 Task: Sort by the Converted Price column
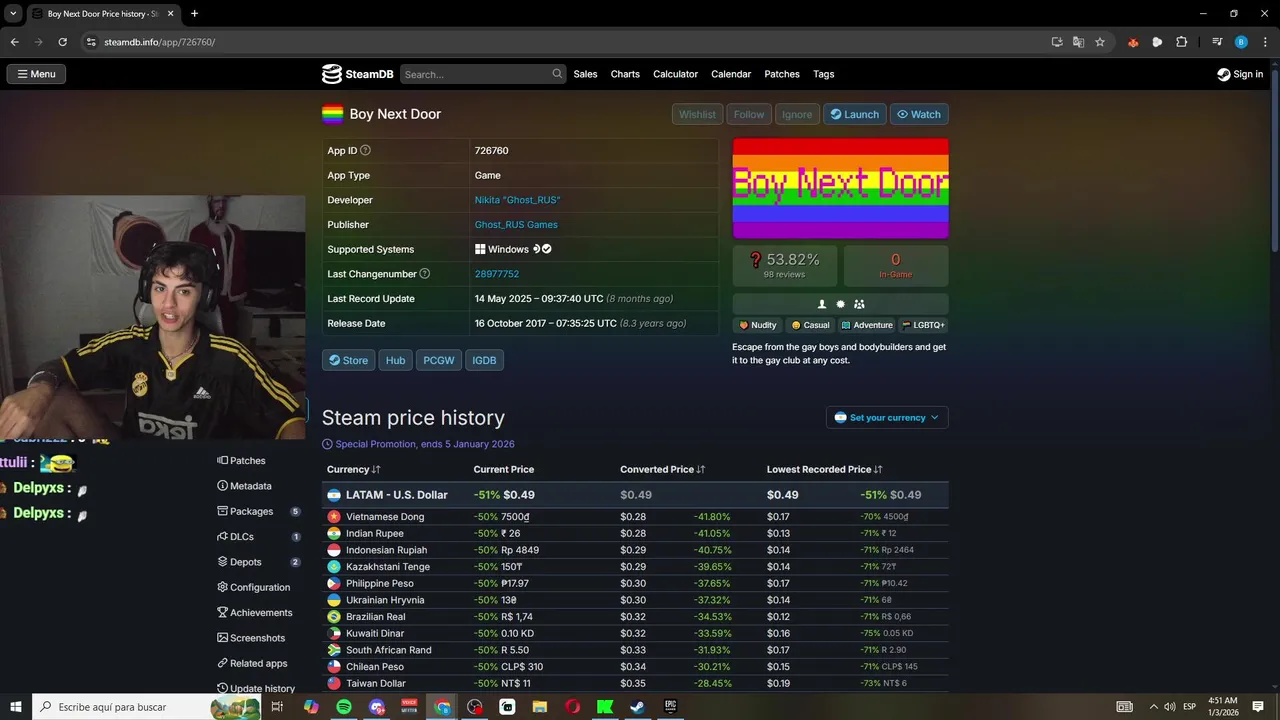point(662,469)
